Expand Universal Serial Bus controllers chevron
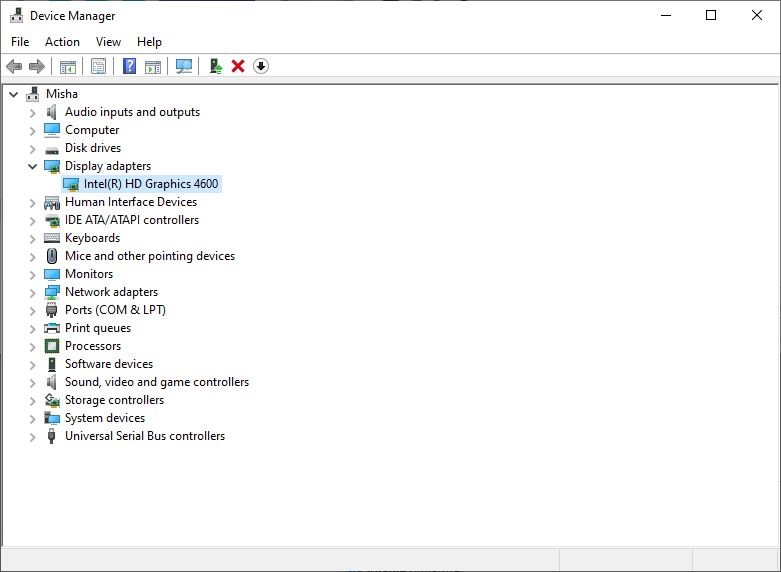Image resolution: width=781 pixels, height=572 pixels. click(32, 436)
